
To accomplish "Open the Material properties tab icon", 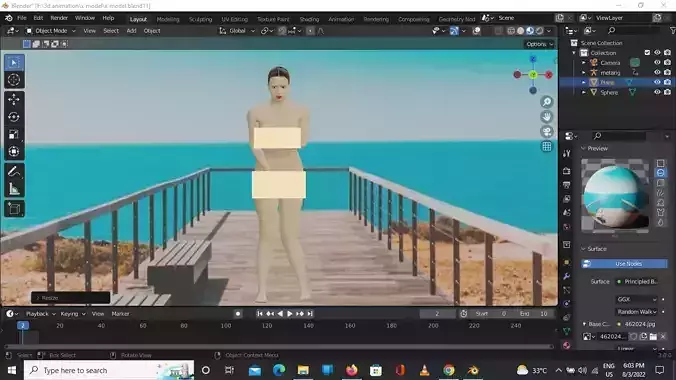I will click(x=566, y=345).
